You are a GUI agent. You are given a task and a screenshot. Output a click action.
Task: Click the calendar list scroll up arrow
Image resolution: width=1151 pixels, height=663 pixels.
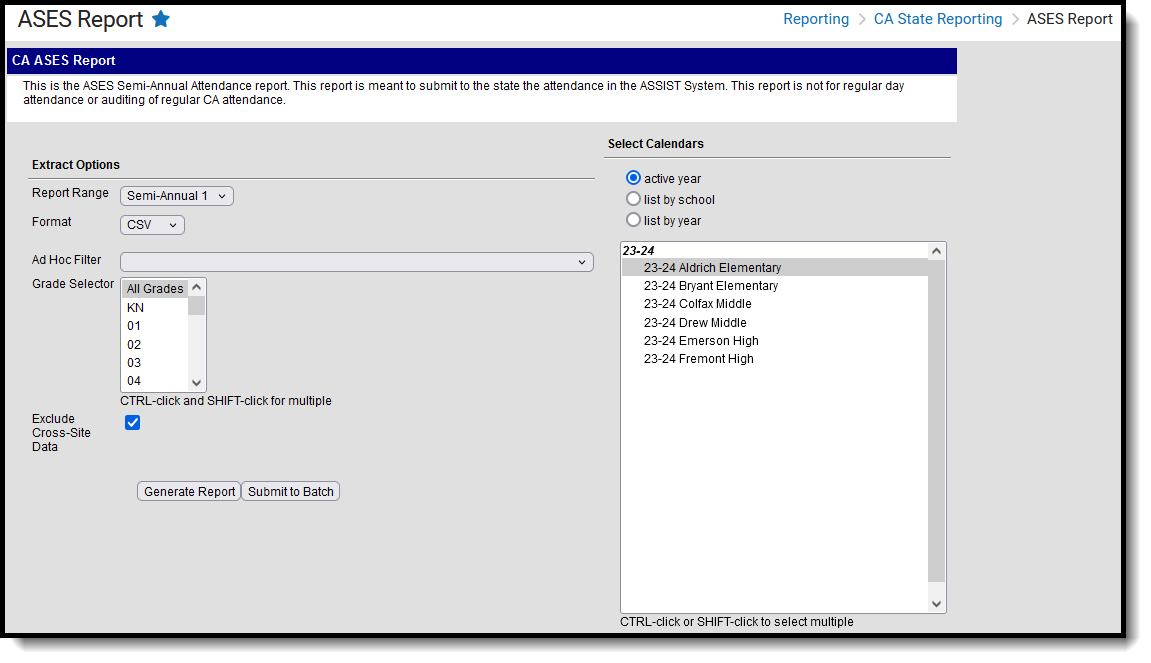(x=937, y=252)
